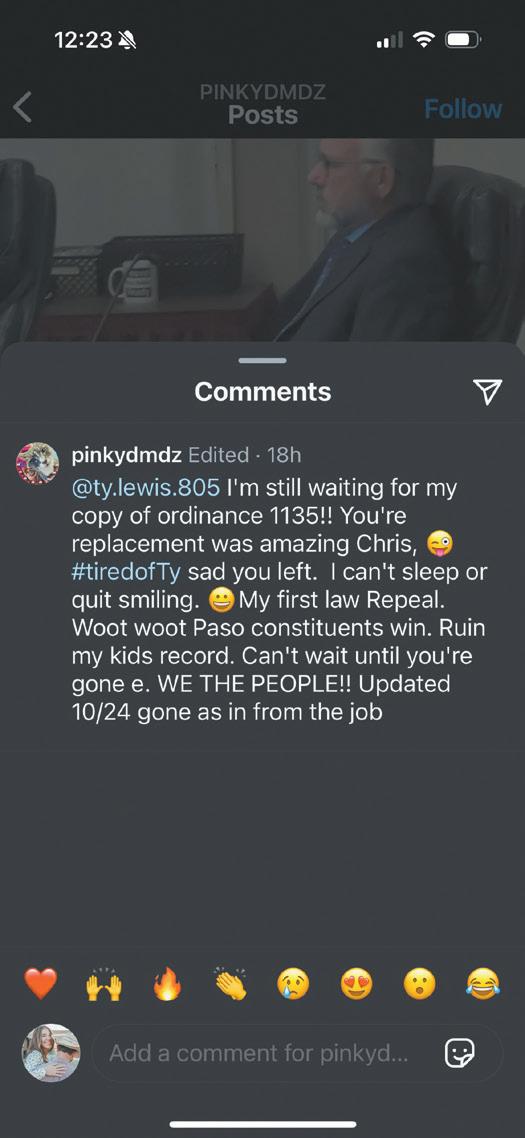React with the heart-eyes emoji
525x1138 pixels.
pos(357,985)
